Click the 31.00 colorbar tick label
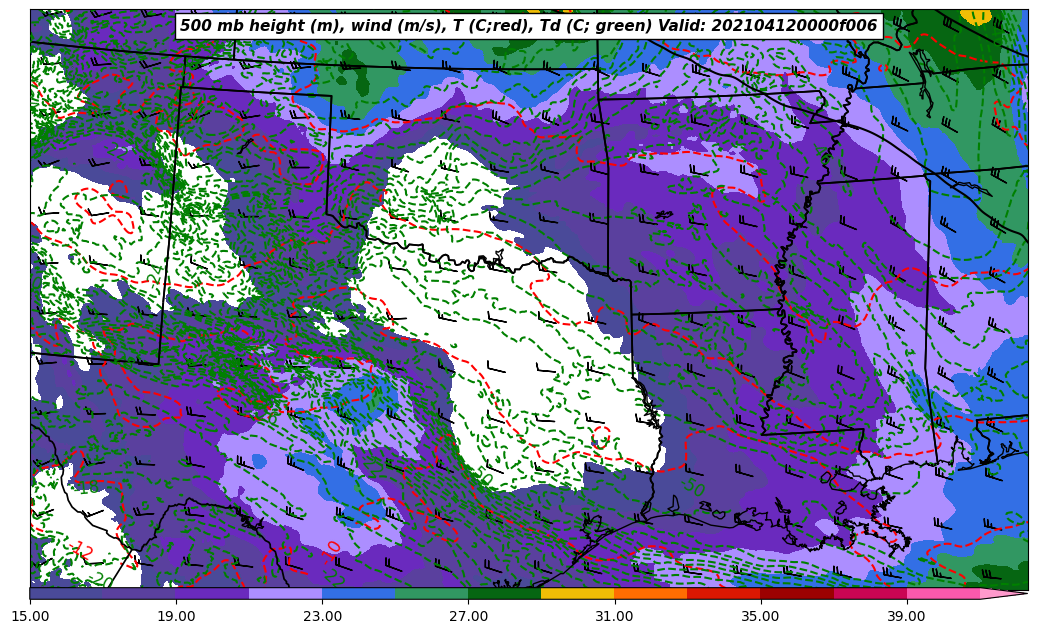 pyautogui.click(x=614, y=616)
